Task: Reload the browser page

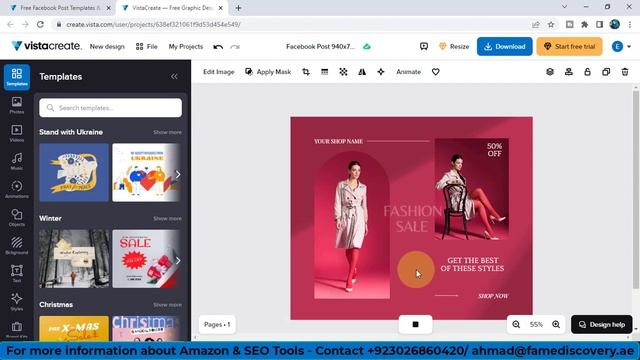Action: (40, 24)
